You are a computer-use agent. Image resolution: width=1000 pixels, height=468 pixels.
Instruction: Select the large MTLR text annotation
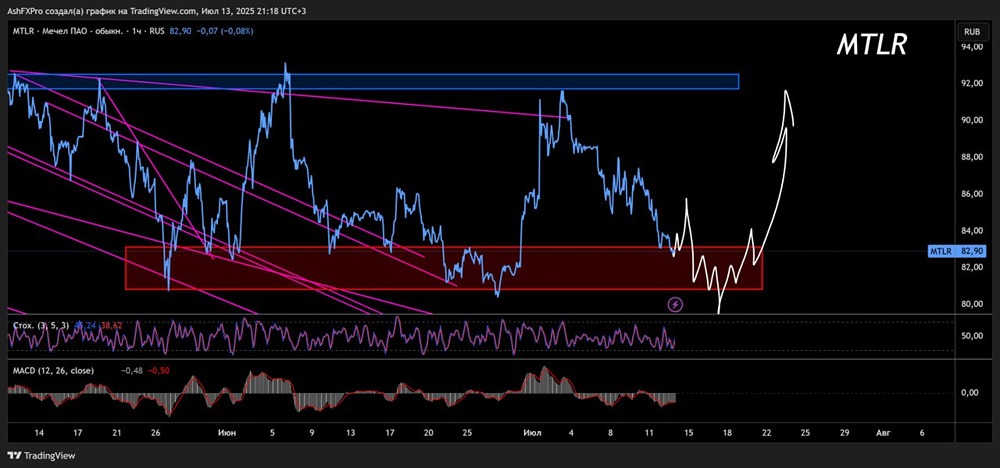[871, 45]
